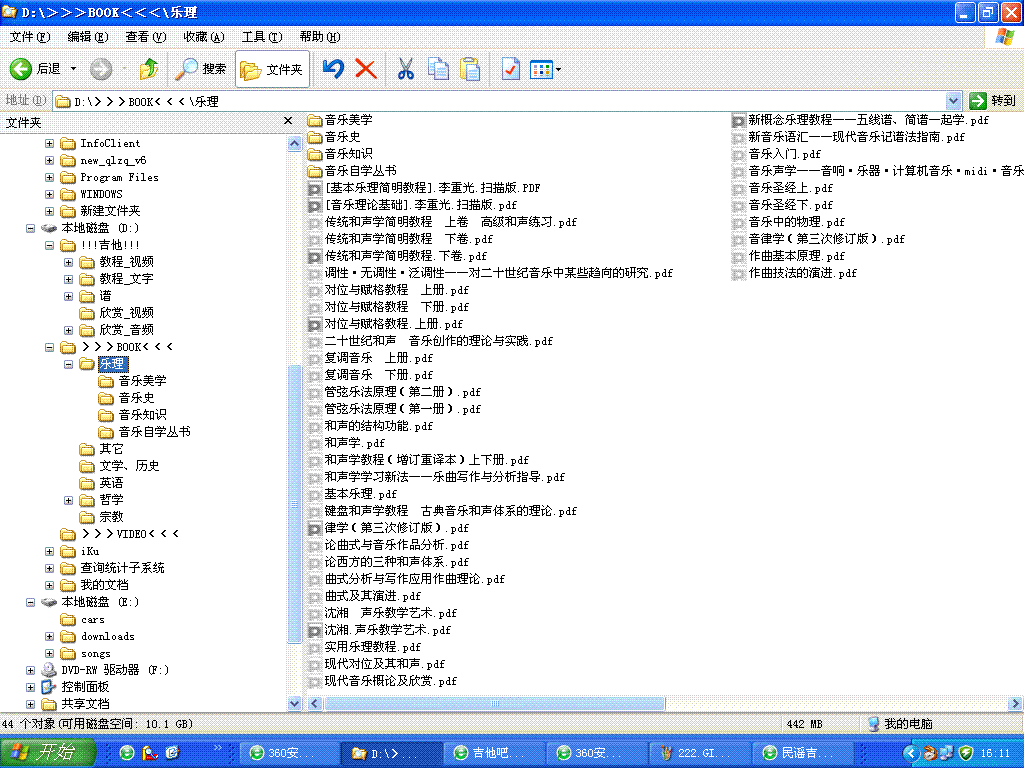Select the [基本乐理简明教程].李重光.扫描版.PDF file icon
1024x768 pixels.
tap(314, 188)
